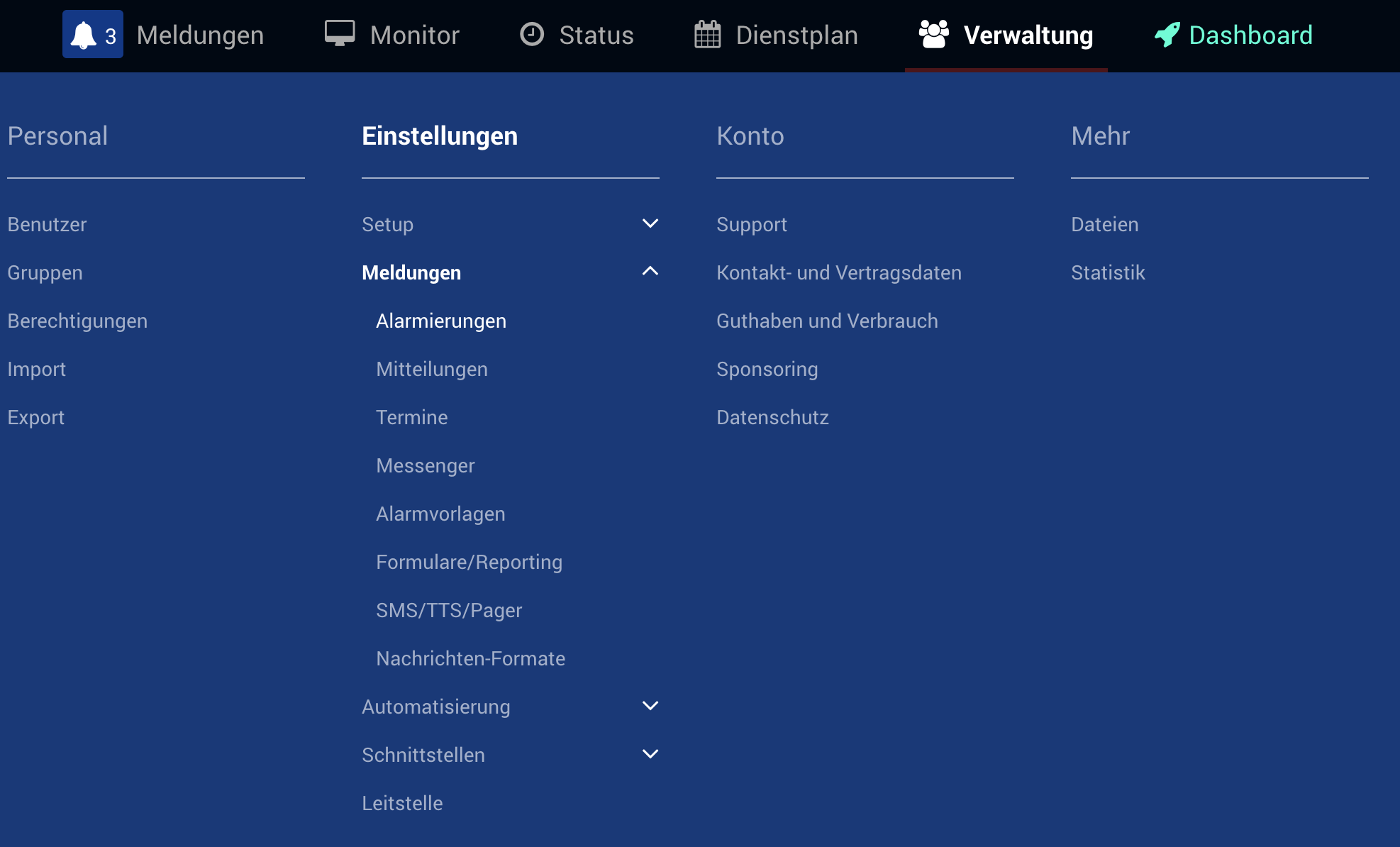Expand the Schnittstellen section chevron

pos(650,754)
